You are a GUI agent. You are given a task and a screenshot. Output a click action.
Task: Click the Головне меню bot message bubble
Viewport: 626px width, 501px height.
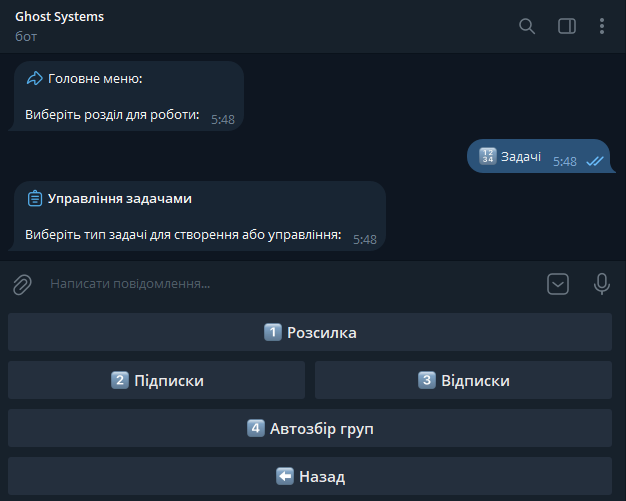pyautogui.click(x=130, y=96)
